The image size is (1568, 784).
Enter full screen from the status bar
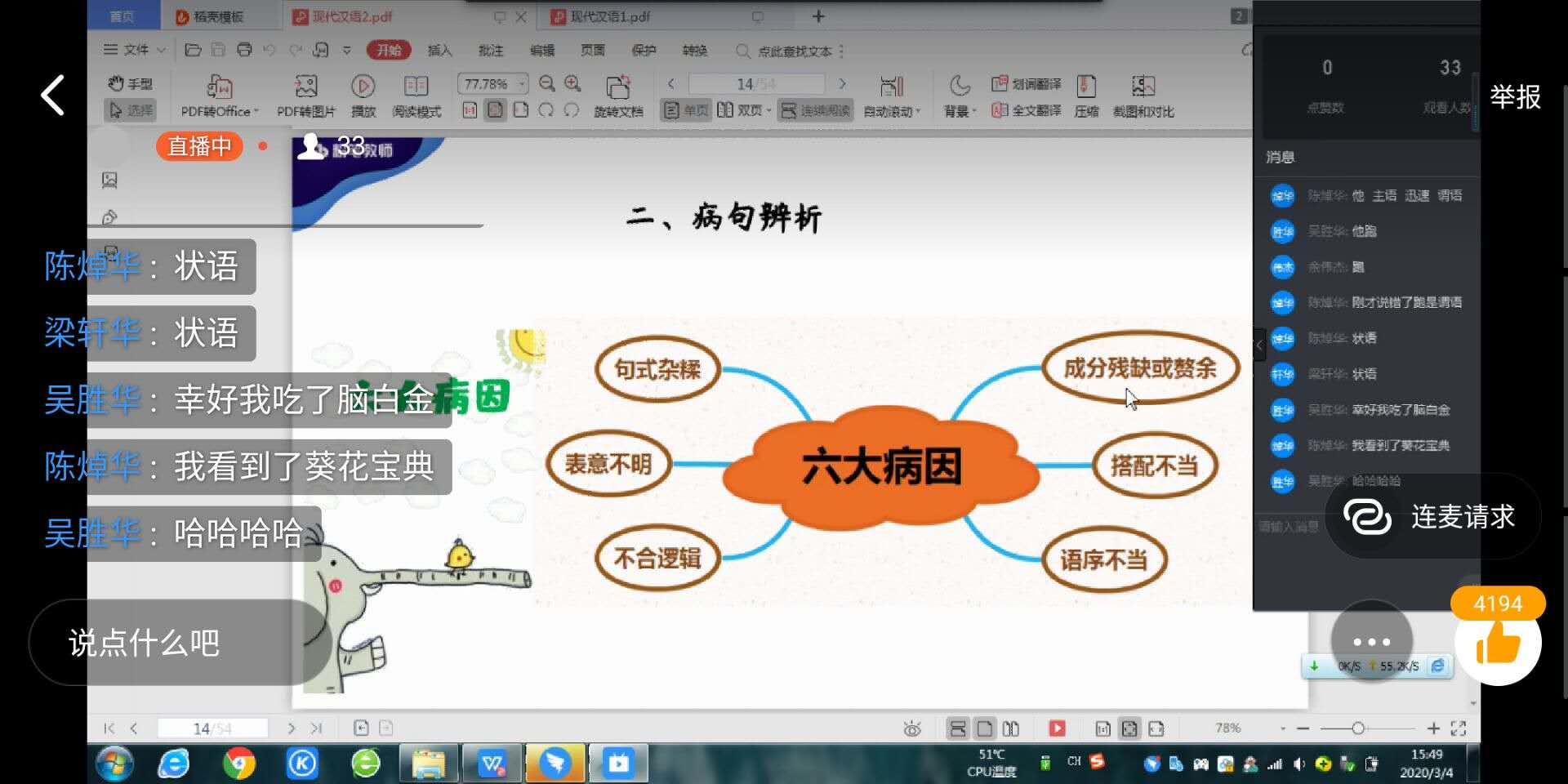(x=1459, y=728)
